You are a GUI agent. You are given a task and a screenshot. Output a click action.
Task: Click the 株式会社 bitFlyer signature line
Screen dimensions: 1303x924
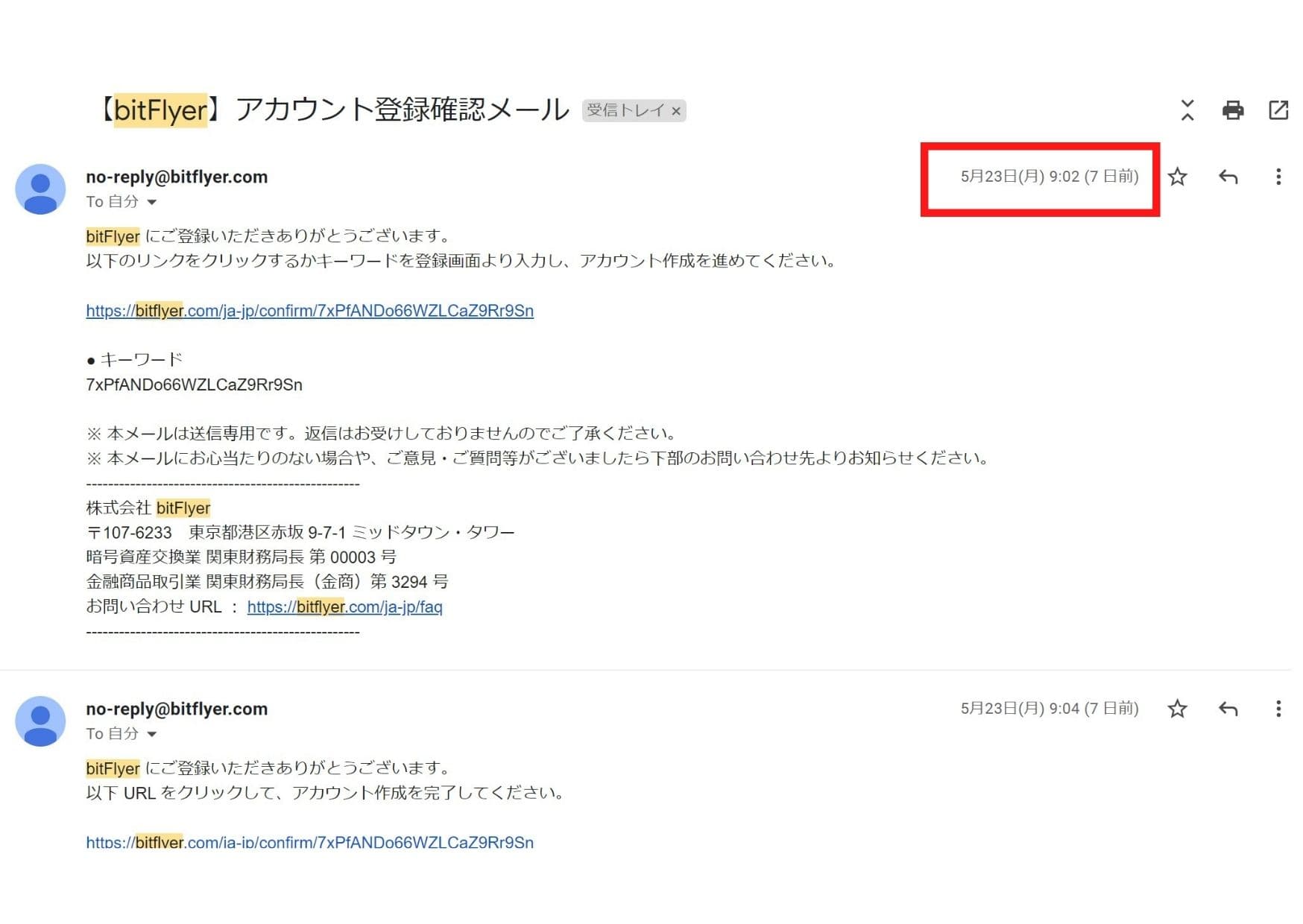(x=148, y=508)
